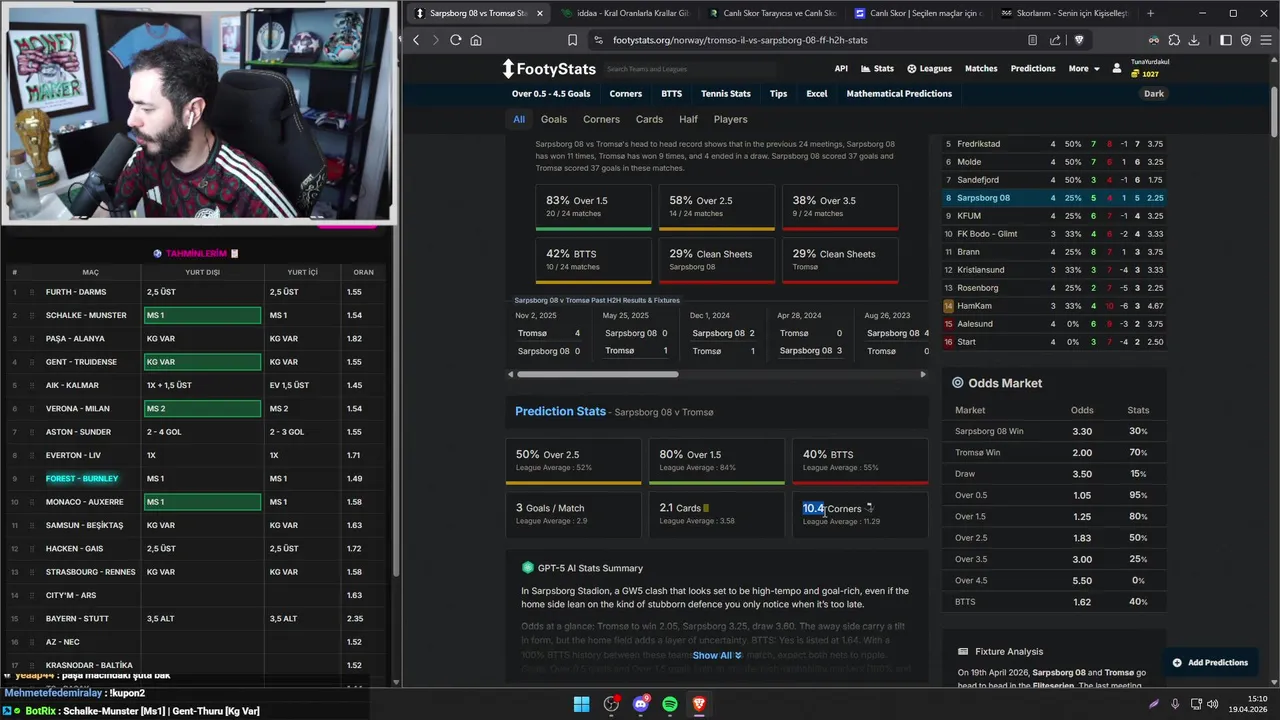Viewport: 1280px width, 720px height.
Task: Open the browser downloads icon
Action: pos(1194,40)
